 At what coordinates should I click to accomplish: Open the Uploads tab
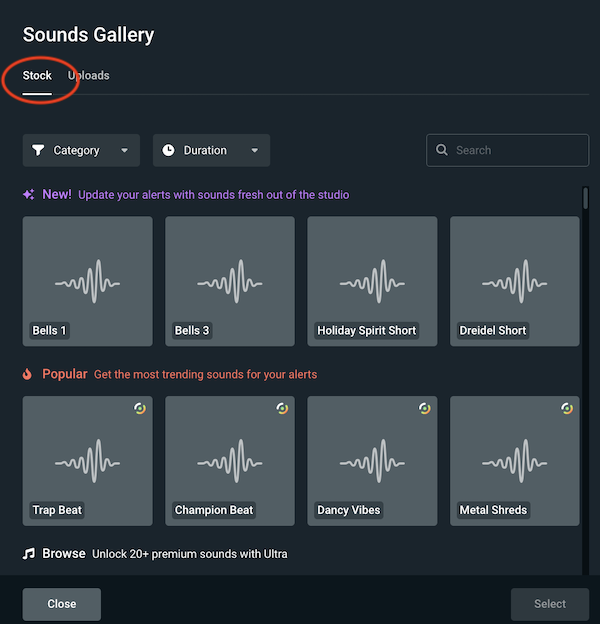click(x=89, y=76)
